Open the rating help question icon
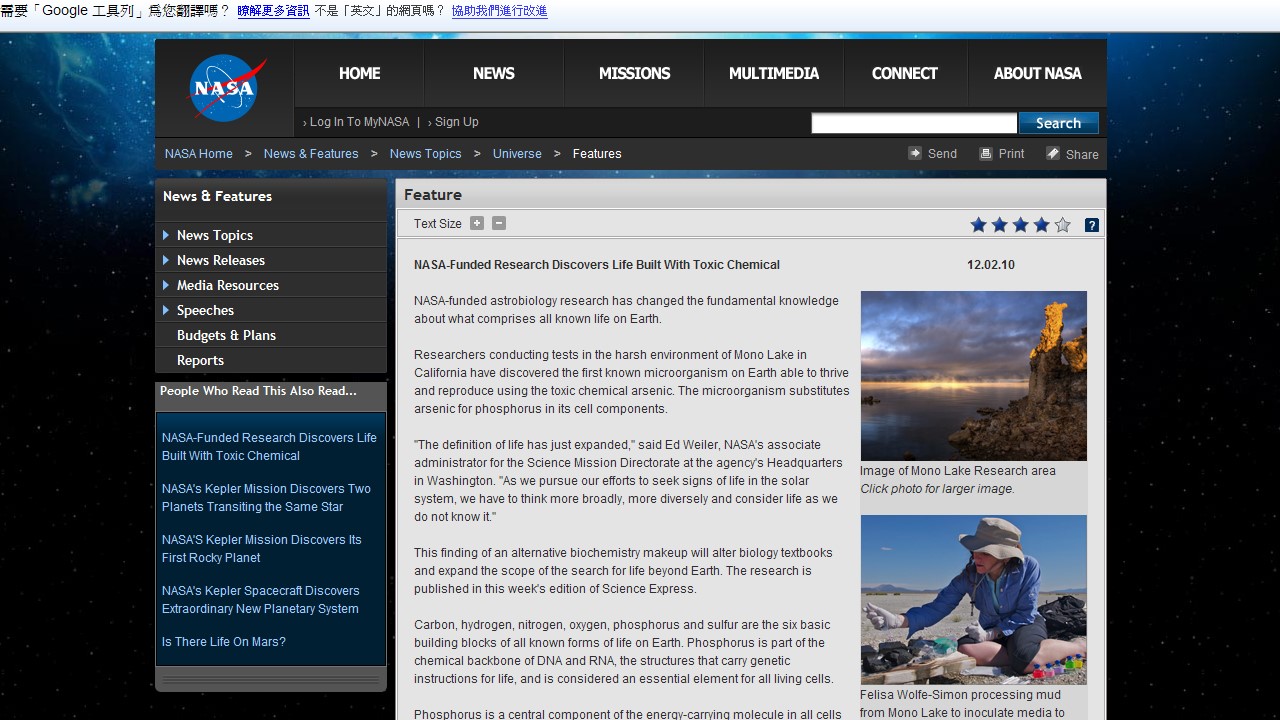Image resolution: width=1280 pixels, height=720 pixels. (1092, 225)
